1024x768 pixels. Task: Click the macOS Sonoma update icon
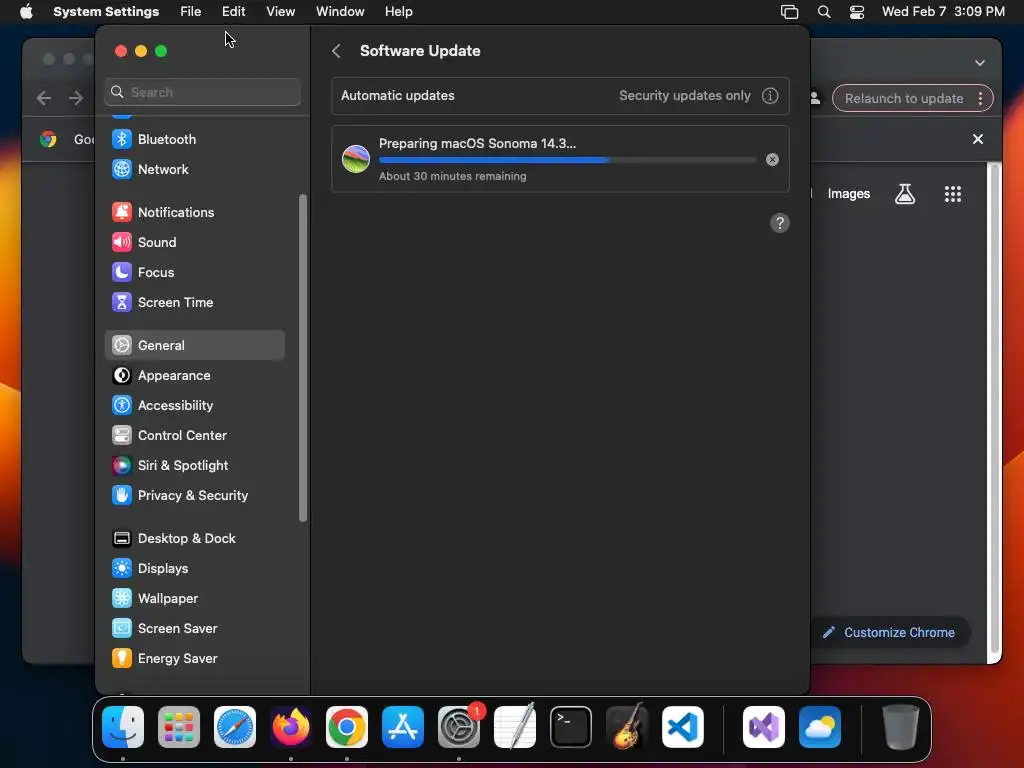pos(356,159)
